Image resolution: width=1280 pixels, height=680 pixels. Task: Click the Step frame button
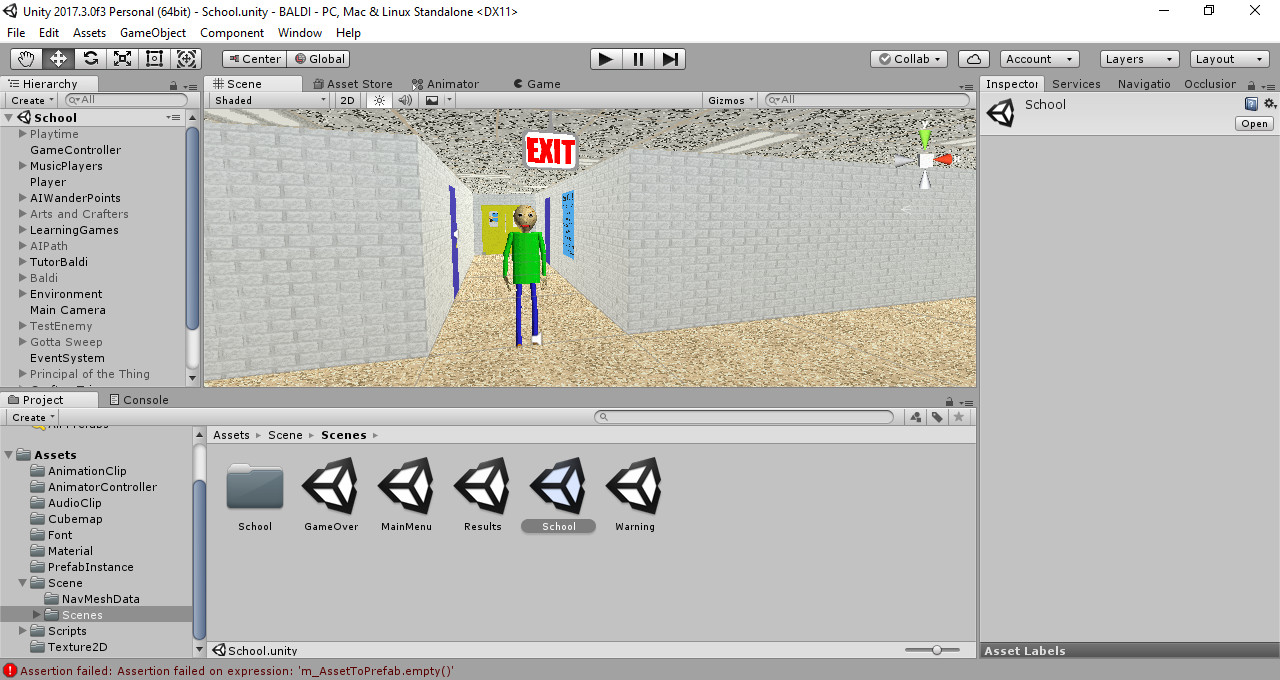tap(670, 58)
